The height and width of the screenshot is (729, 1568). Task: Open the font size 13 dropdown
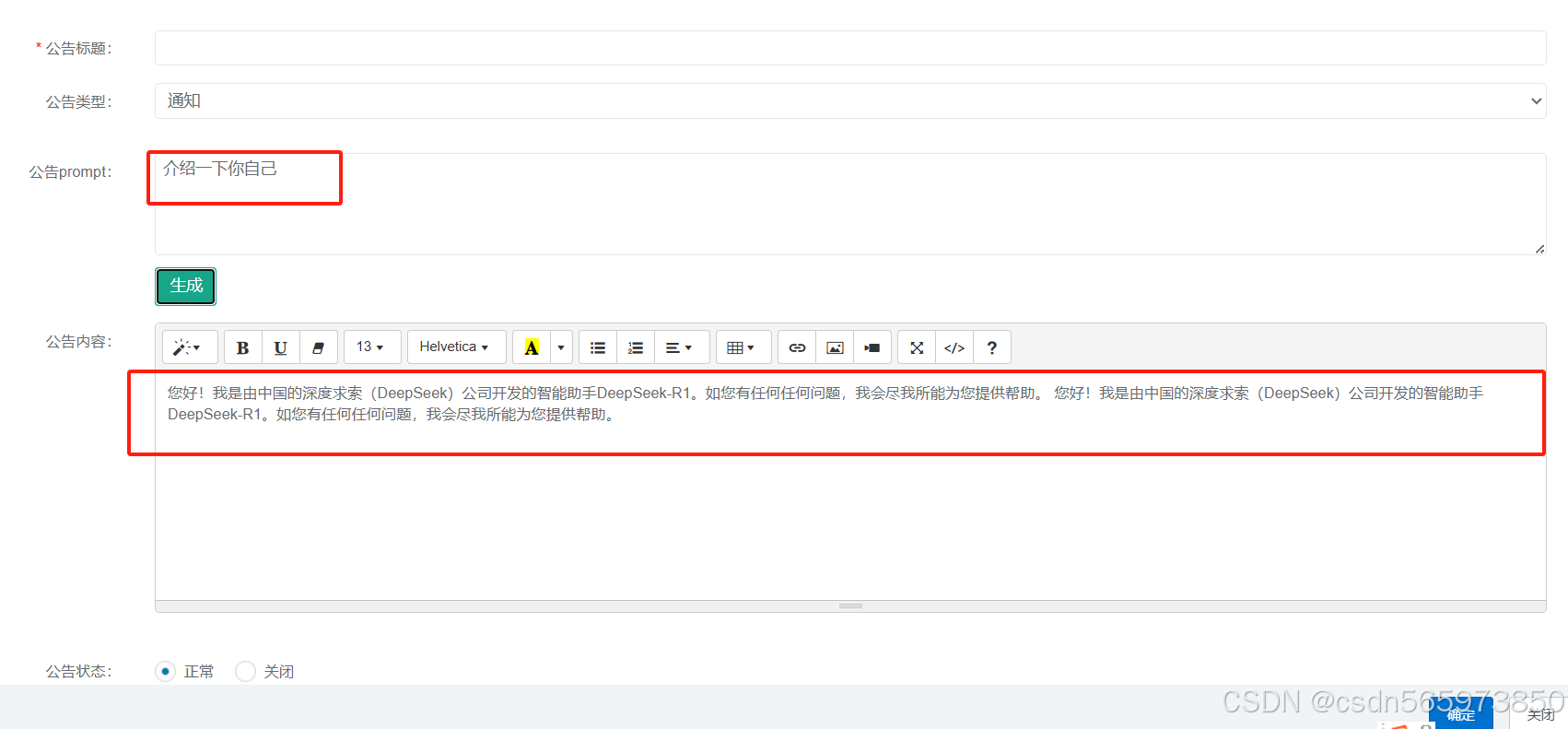pyautogui.click(x=372, y=347)
